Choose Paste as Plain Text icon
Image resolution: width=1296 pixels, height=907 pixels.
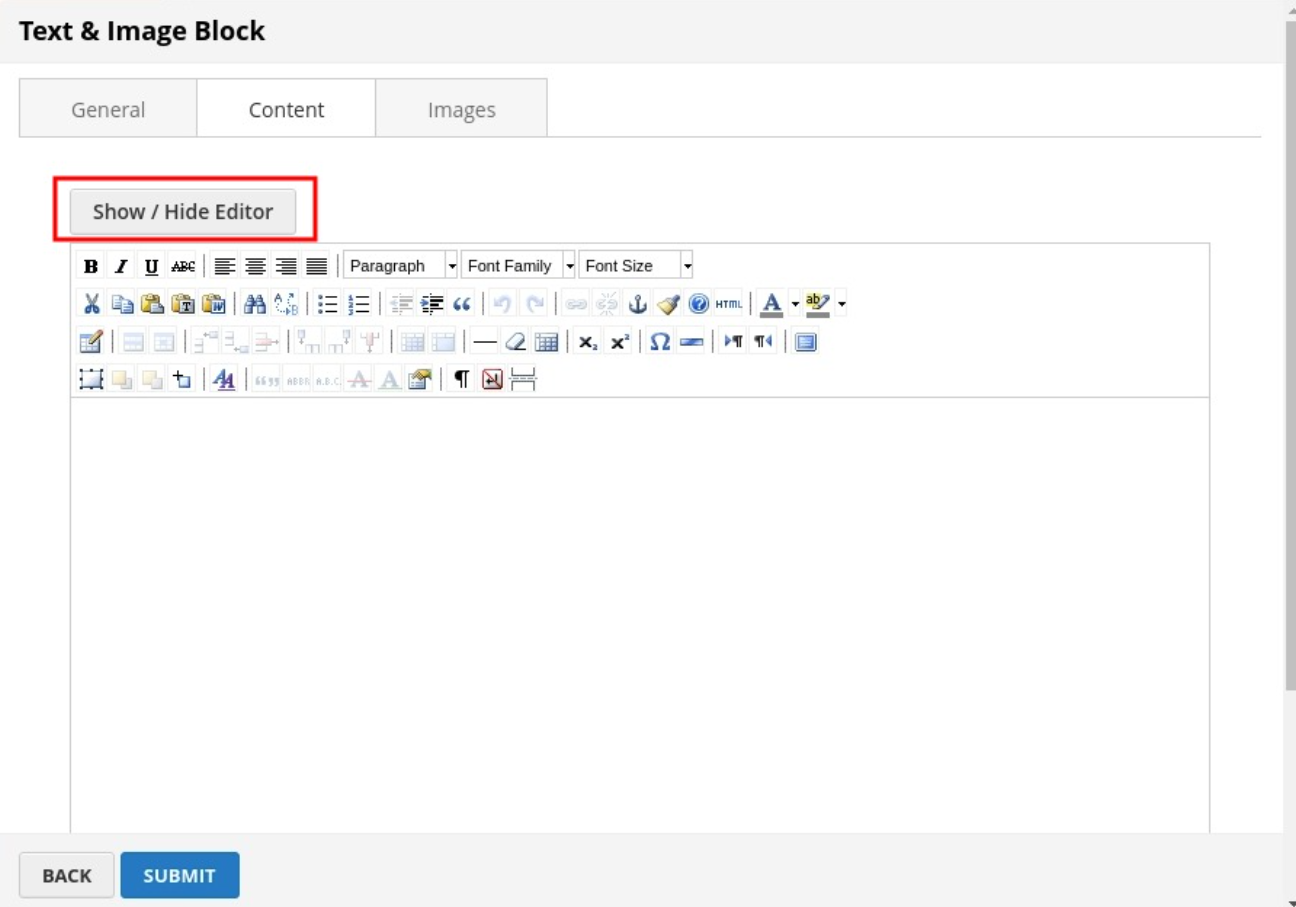[182, 304]
